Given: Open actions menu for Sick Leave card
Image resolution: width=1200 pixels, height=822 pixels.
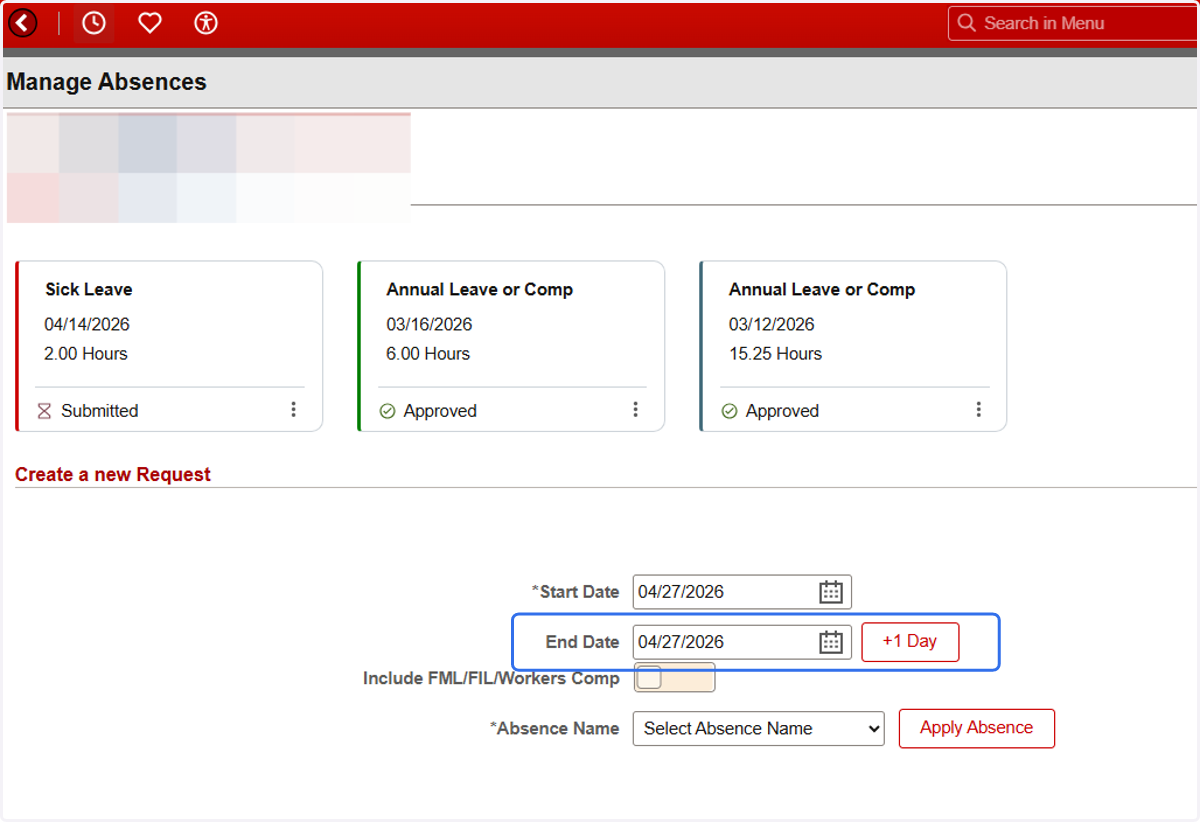Looking at the screenshot, I should point(293,410).
